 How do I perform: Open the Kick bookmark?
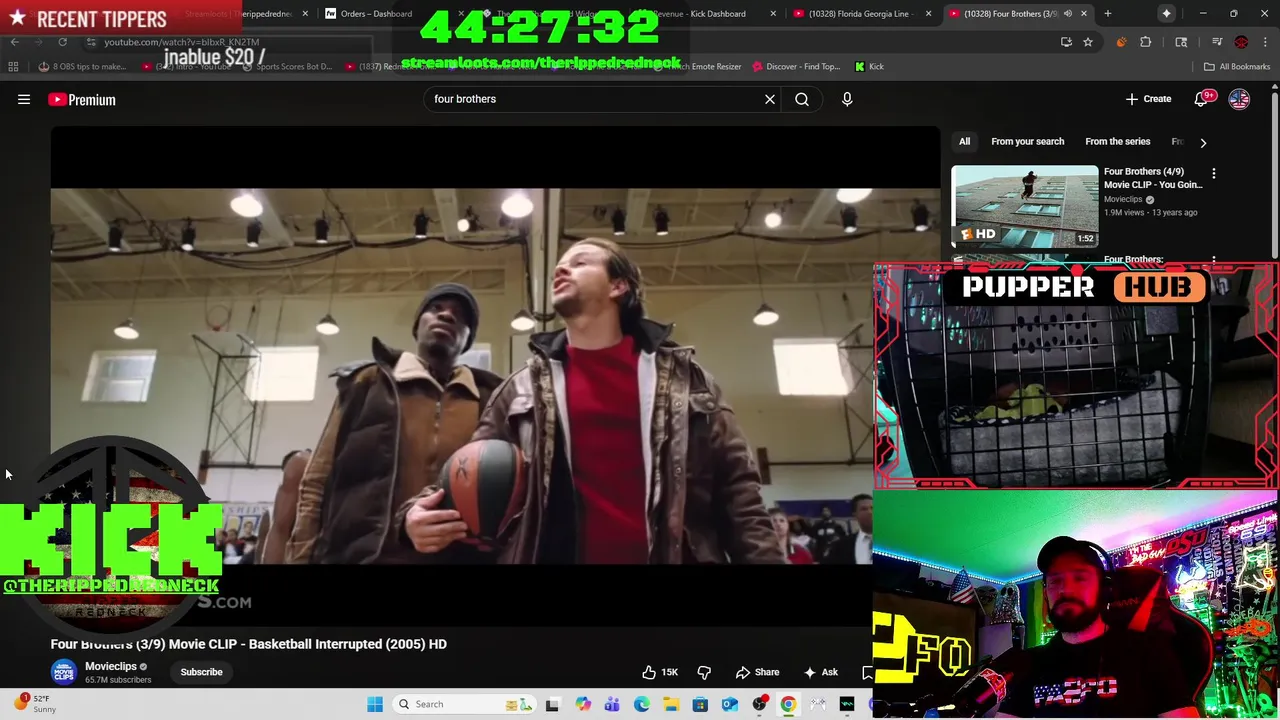tap(869, 66)
